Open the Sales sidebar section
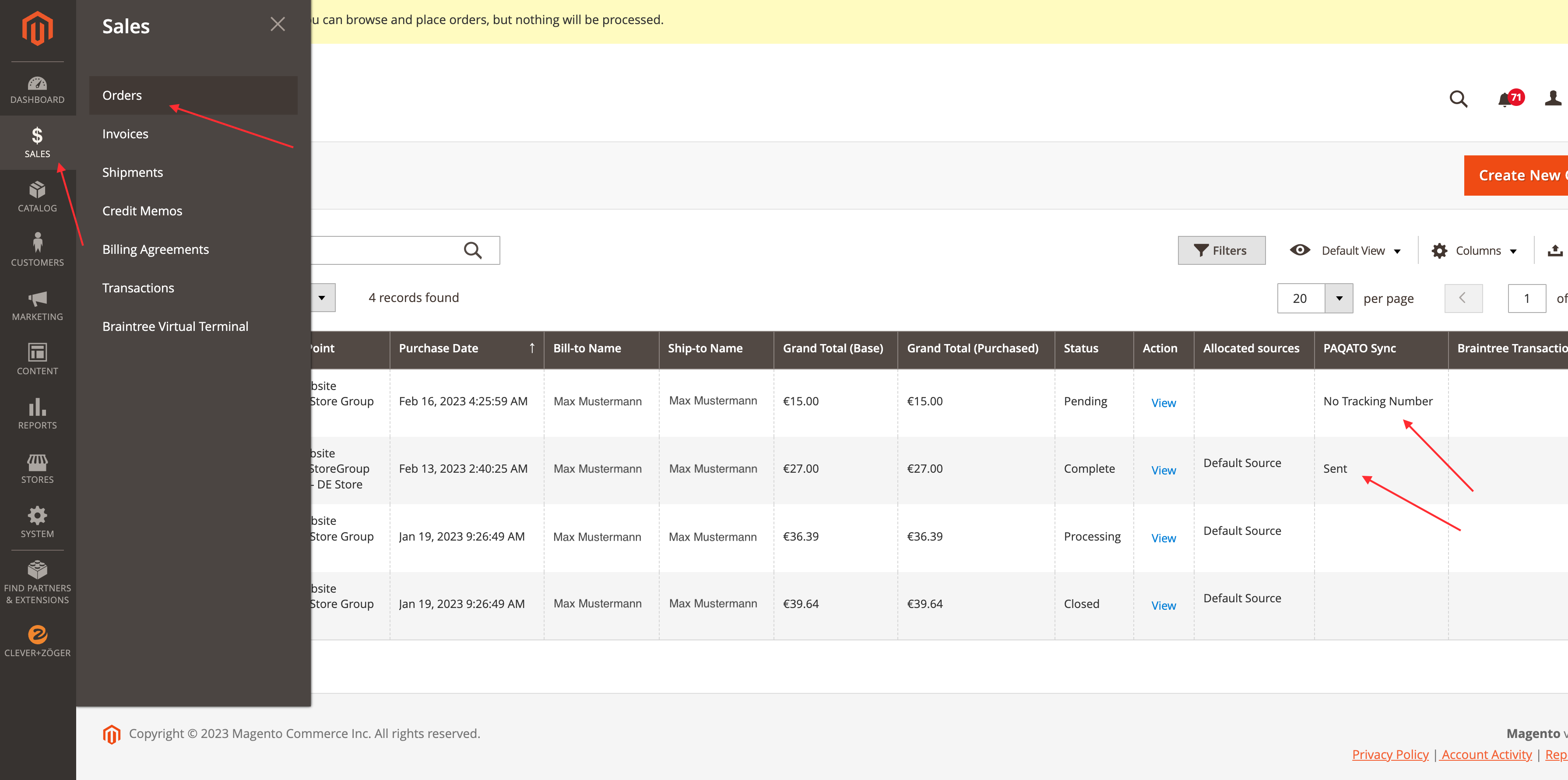Viewport: 1568px width, 780px height. [38, 143]
